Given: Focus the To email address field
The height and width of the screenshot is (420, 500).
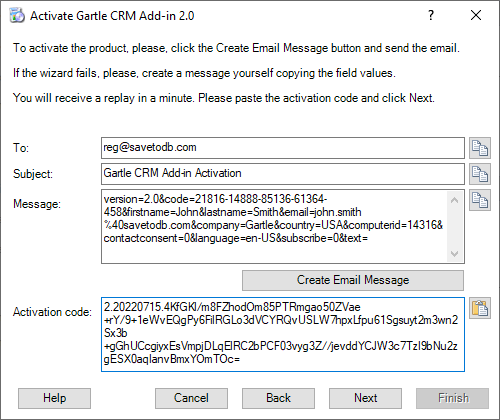Looking at the screenshot, I should (283, 148).
